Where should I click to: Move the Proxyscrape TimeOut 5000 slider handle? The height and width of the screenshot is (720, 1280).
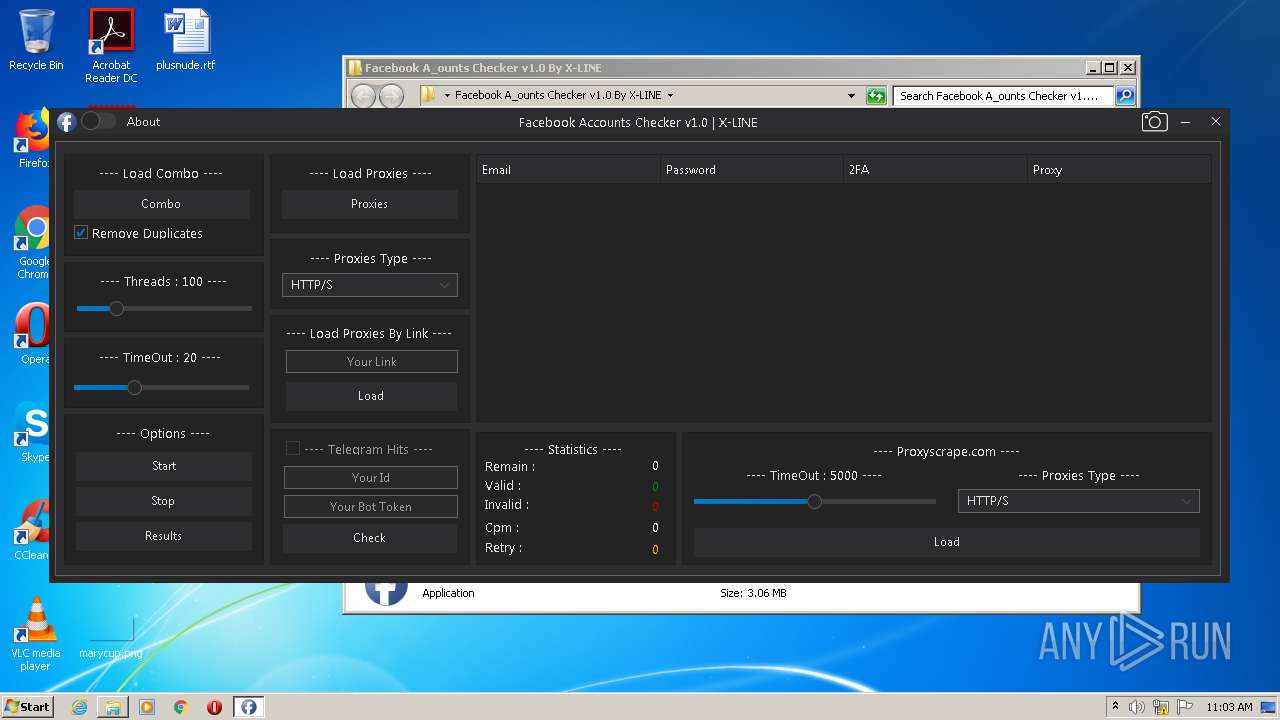[x=814, y=501]
